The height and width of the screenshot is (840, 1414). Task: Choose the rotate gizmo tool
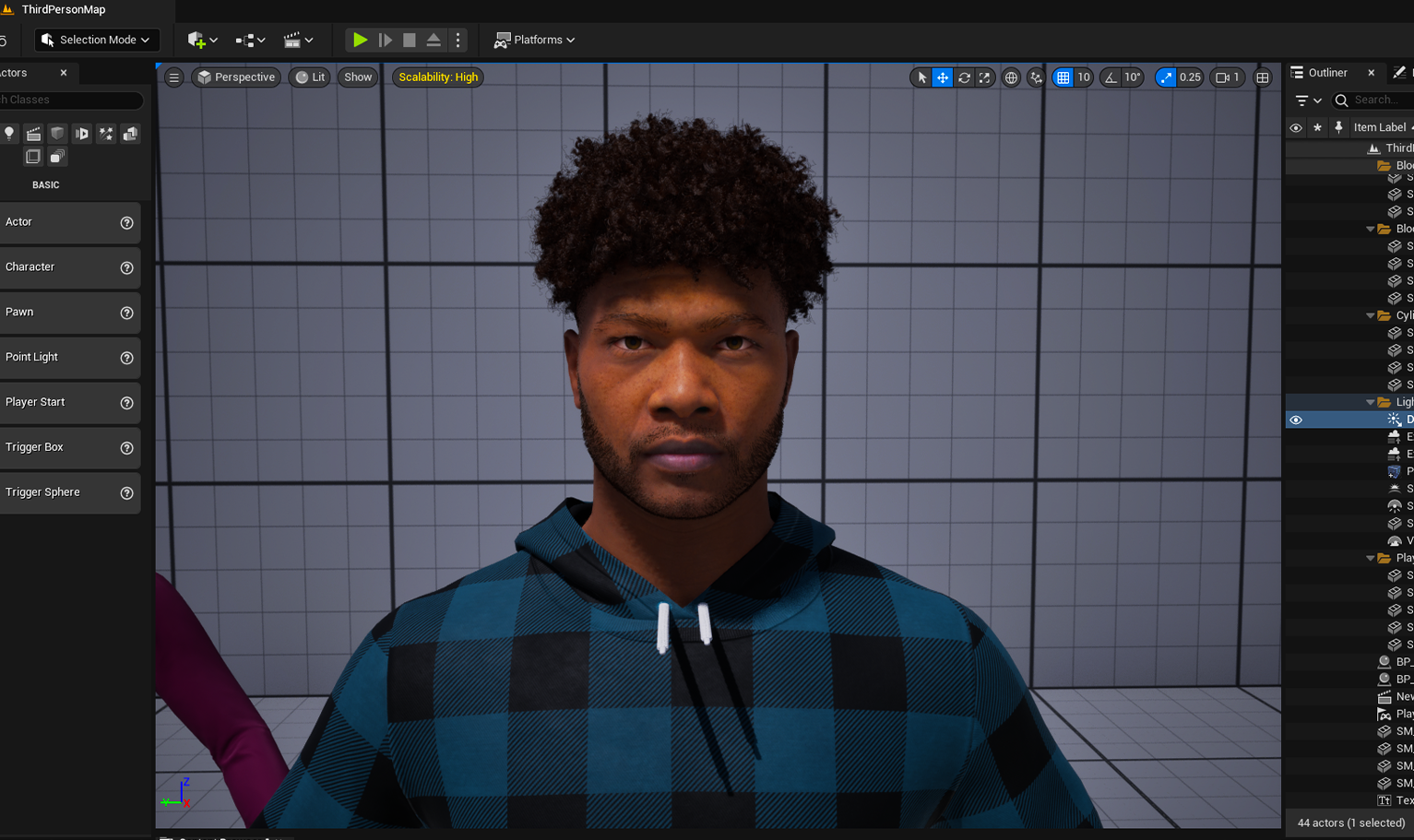(x=964, y=77)
